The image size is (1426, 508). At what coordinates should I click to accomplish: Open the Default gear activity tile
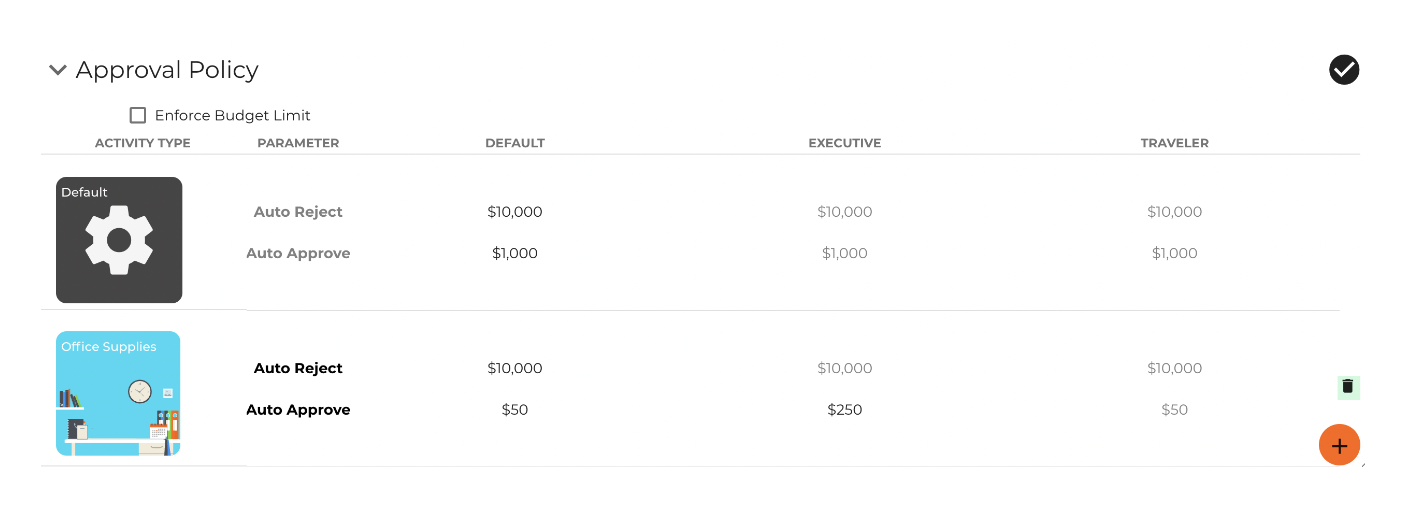click(119, 240)
